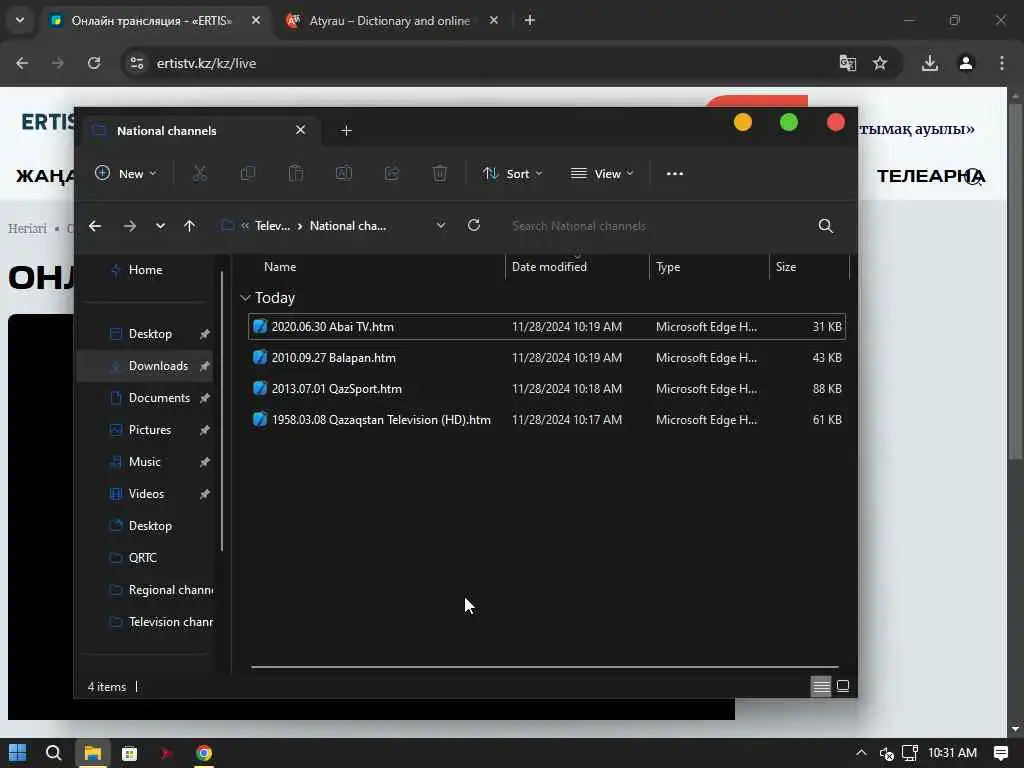The width and height of the screenshot is (1024, 768).
Task: Open the View dropdown
Action: pyautogui.click(x=602, y=174)
